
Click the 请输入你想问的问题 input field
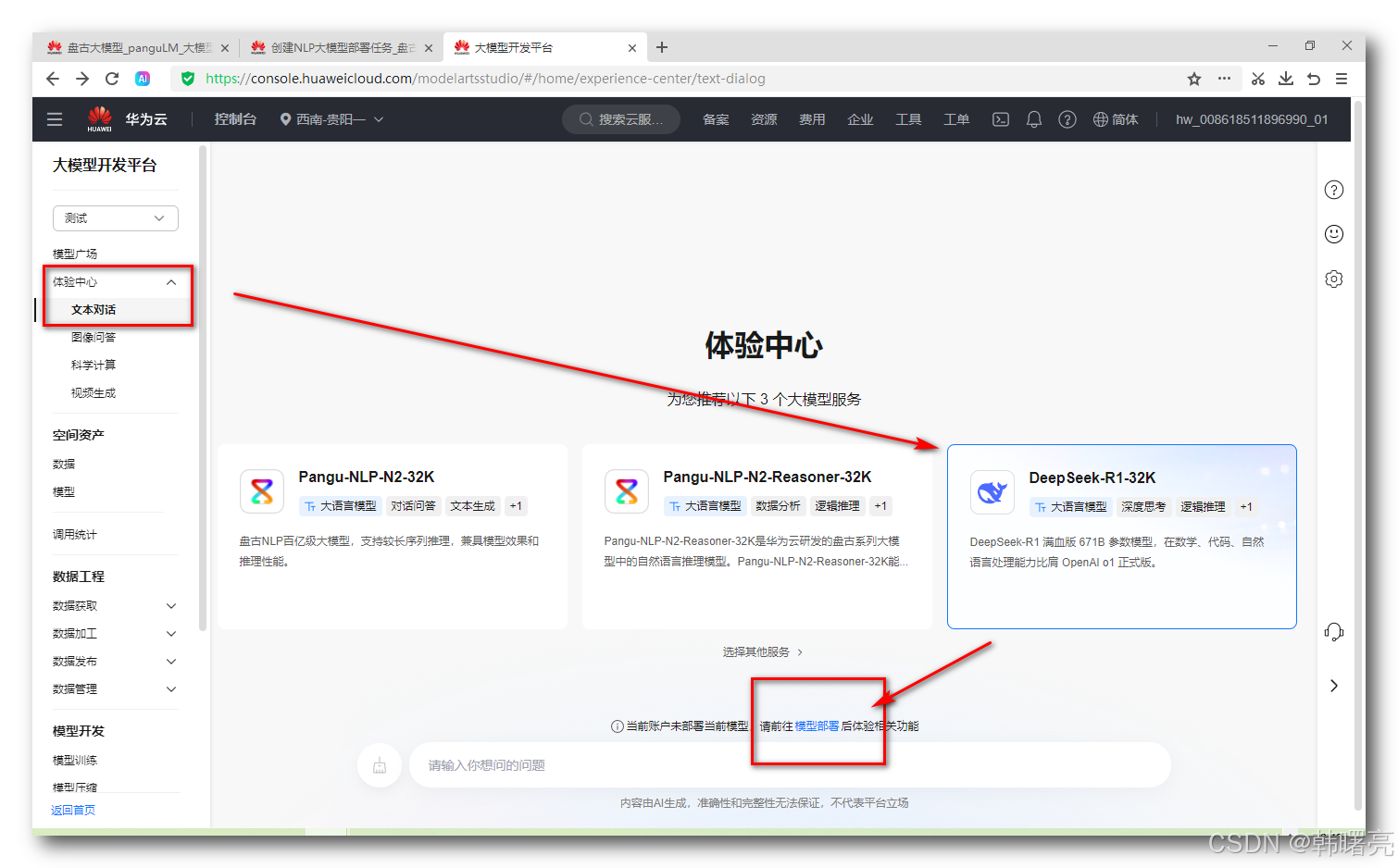tap(790, 765)
